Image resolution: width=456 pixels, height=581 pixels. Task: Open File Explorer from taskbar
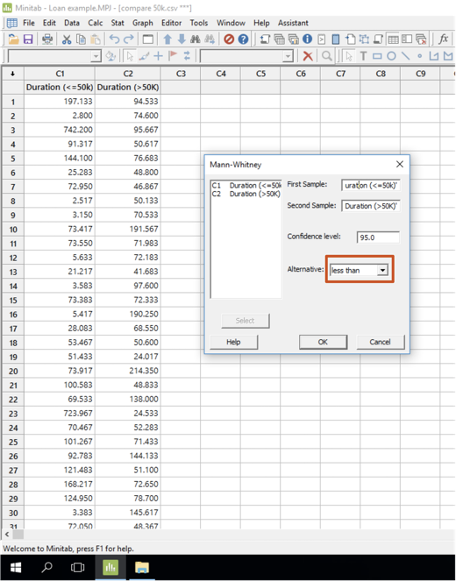tap(142, 567)
